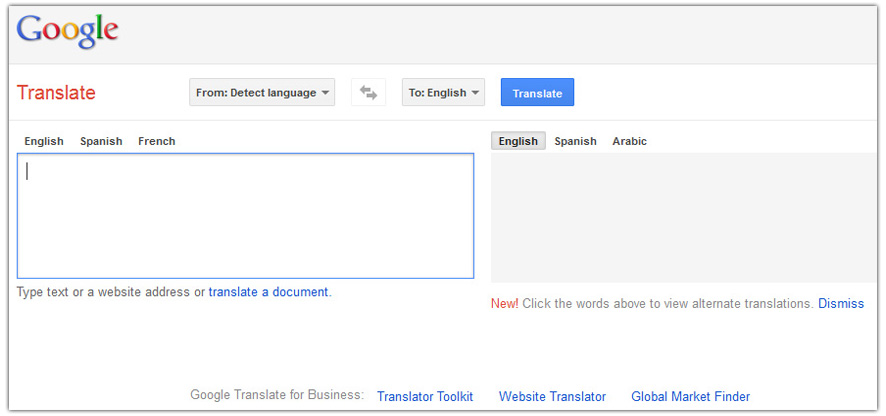The image size is (886, 416).
Task: Open the Translator Toolkit link
Action: click(x=425, y=397)
